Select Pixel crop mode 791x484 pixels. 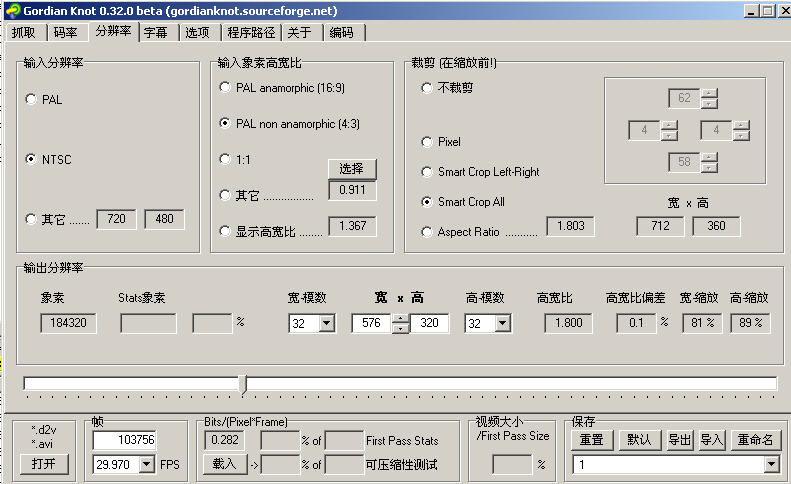click(427, 142)
